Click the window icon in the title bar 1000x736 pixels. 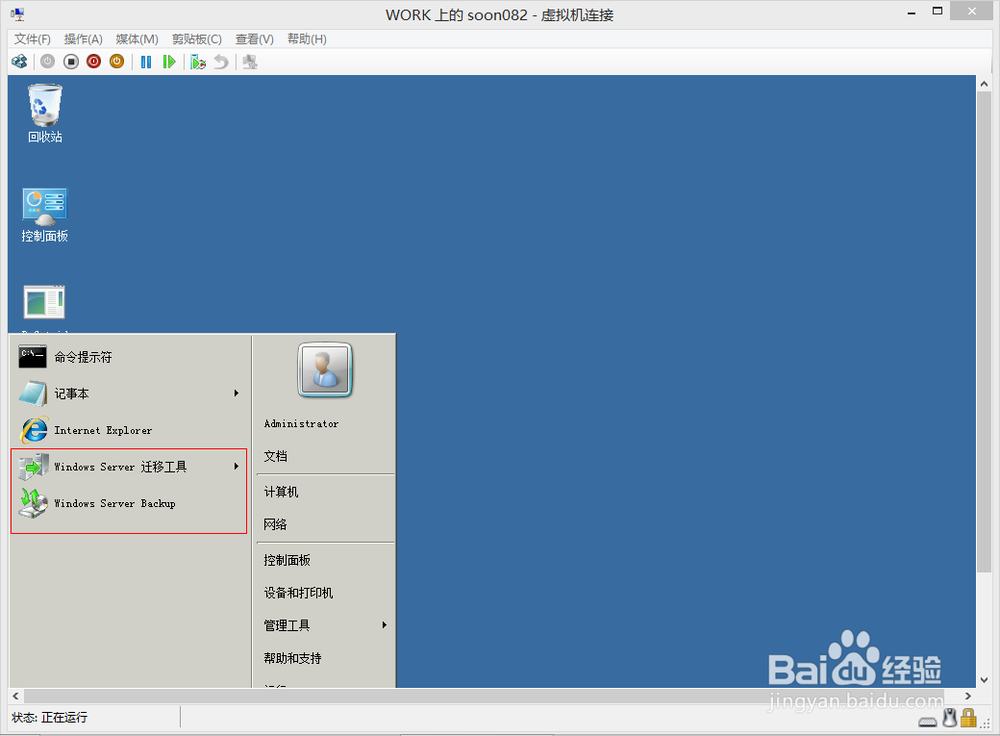pyautogui.click(x=17, y=15)
